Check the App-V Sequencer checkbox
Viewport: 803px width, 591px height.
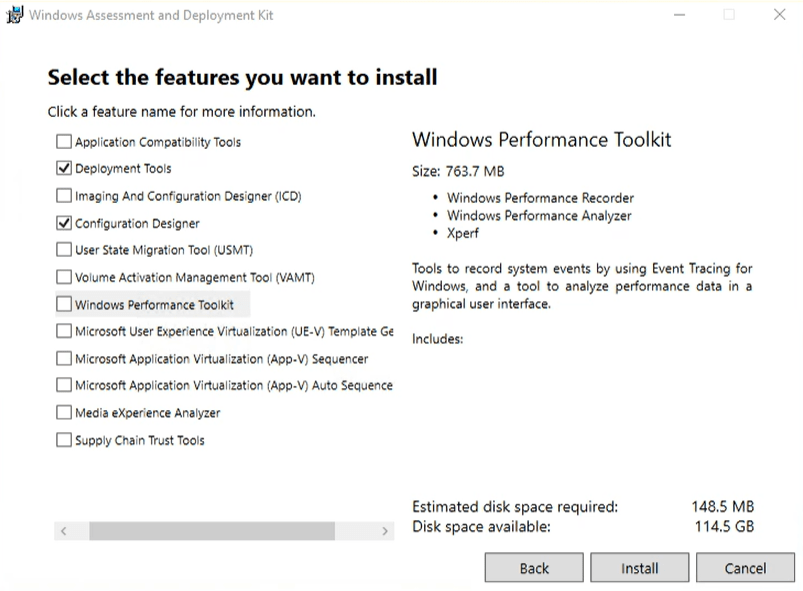[64, 358]
